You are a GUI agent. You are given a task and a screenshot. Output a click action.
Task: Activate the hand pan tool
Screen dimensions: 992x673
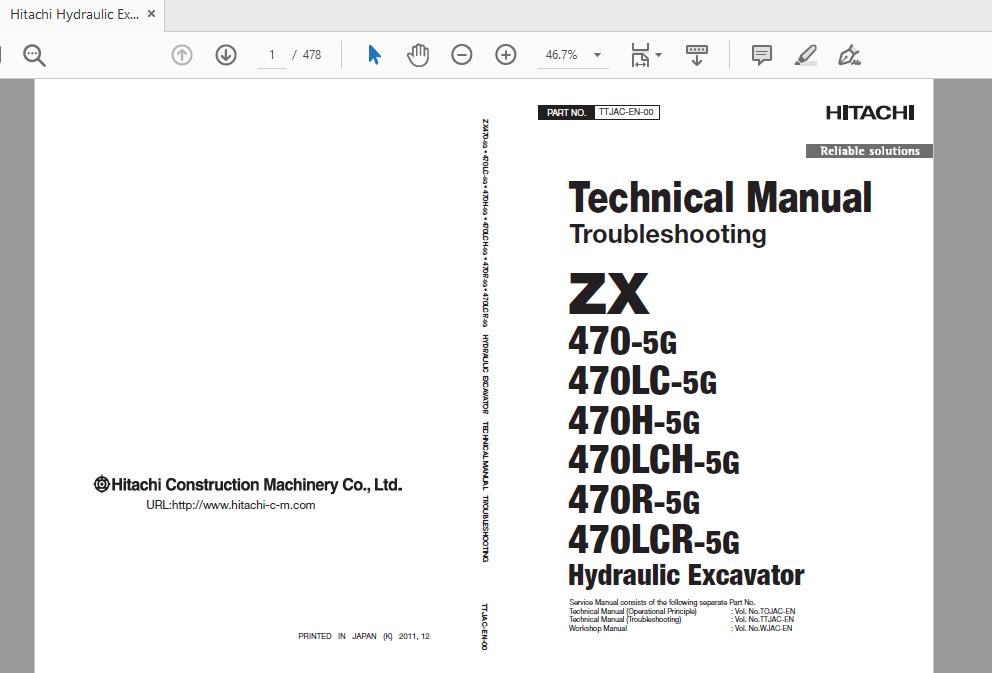(x=418, y=55)
